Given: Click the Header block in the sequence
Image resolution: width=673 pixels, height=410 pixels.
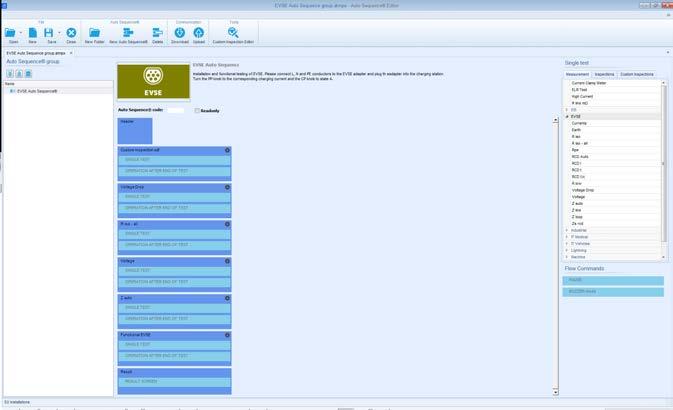Looking at the screenshot, I should (x=135, y=131).
